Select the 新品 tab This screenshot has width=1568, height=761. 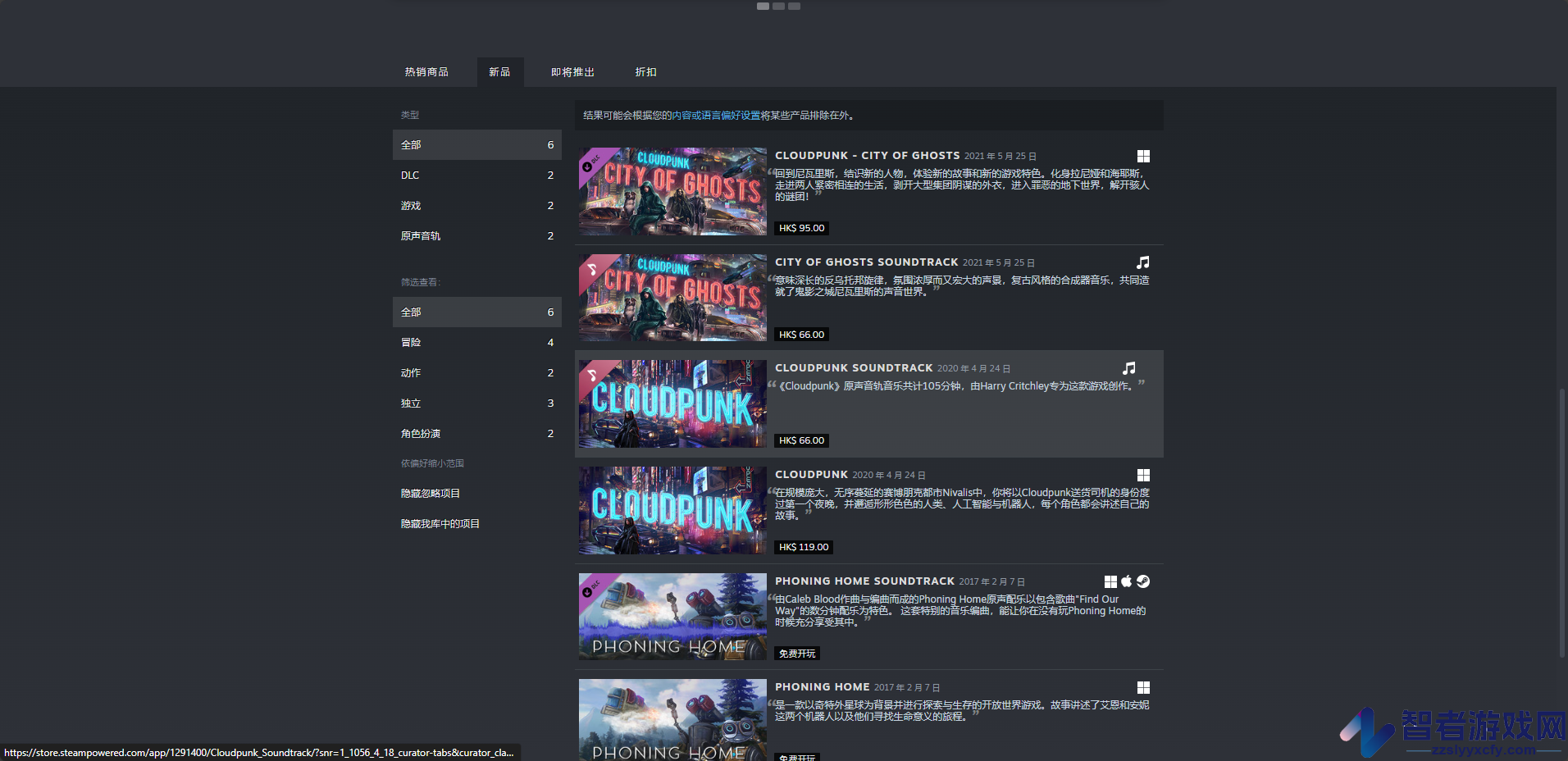click(x=499, y=72)
